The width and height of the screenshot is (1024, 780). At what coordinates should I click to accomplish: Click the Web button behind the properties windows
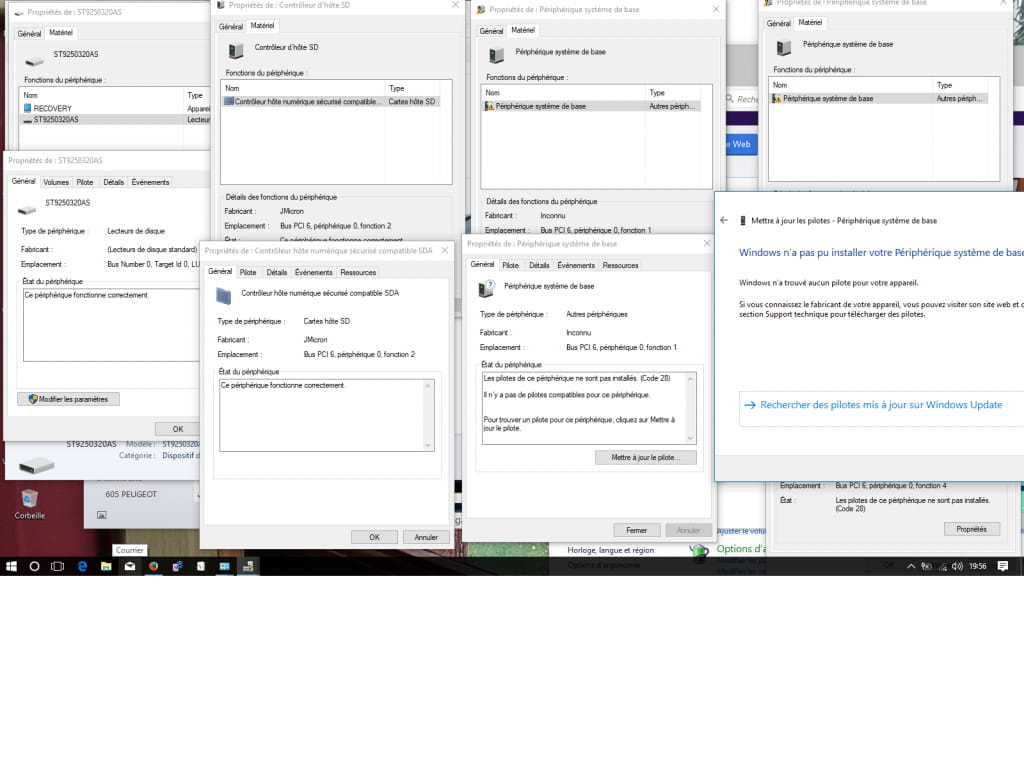click(x=741, y=144)
